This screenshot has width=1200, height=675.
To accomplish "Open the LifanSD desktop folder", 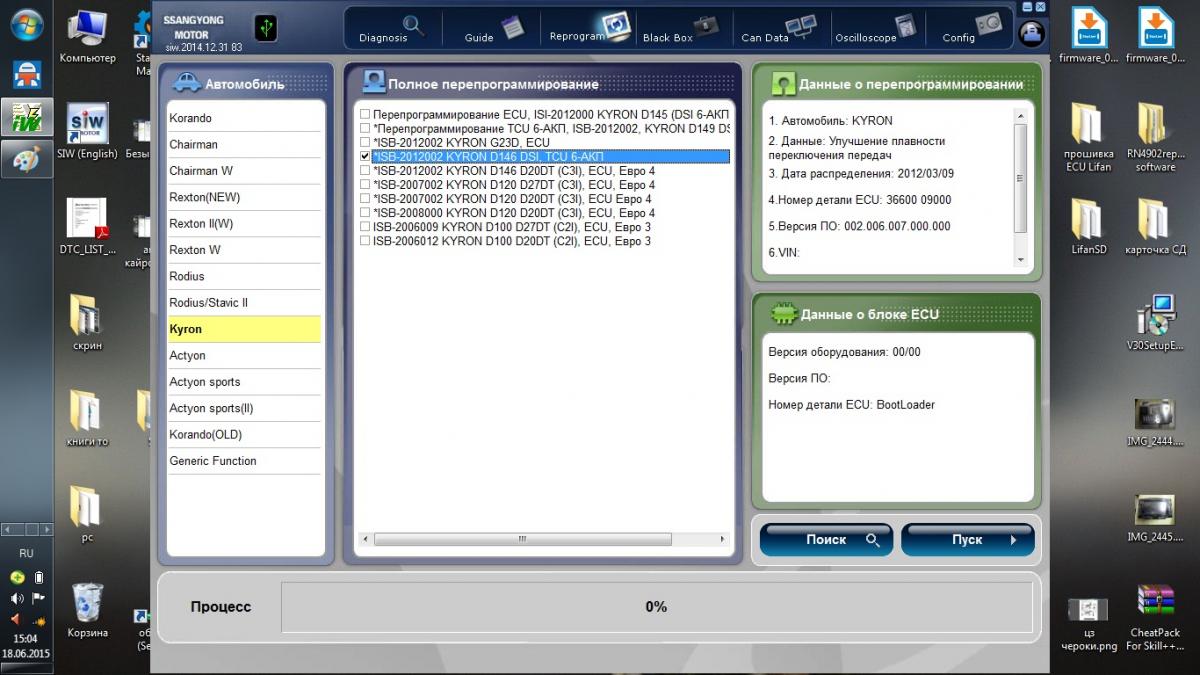I will click(1088, 226).
